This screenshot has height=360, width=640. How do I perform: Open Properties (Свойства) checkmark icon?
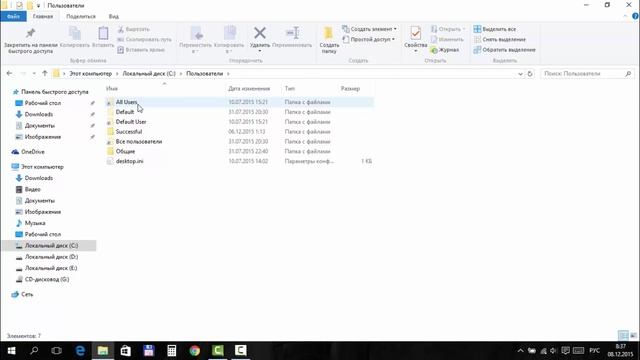click(416, 33)
